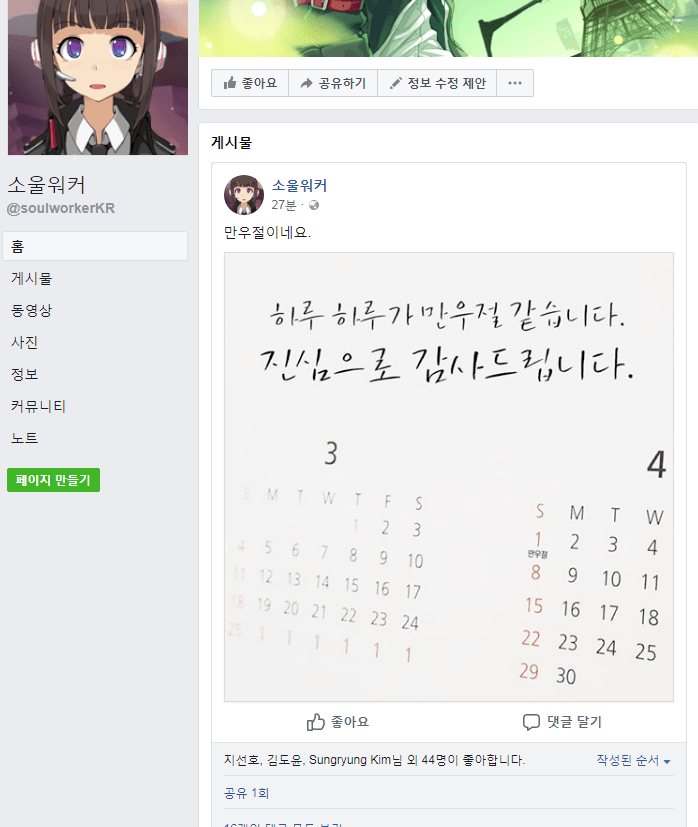Screen dimensions: 698x827
Task: Open the 동영상 sidebar section
Action: (32, 310)
